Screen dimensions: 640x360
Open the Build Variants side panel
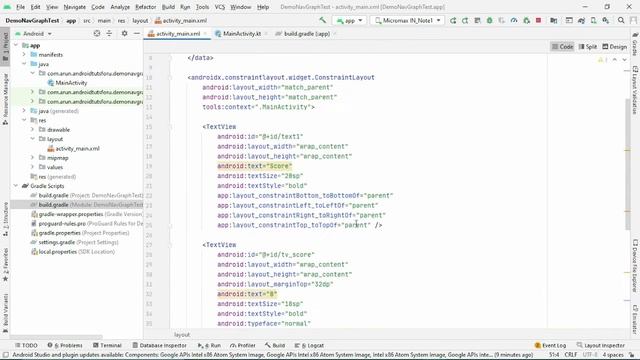point(5,313)
